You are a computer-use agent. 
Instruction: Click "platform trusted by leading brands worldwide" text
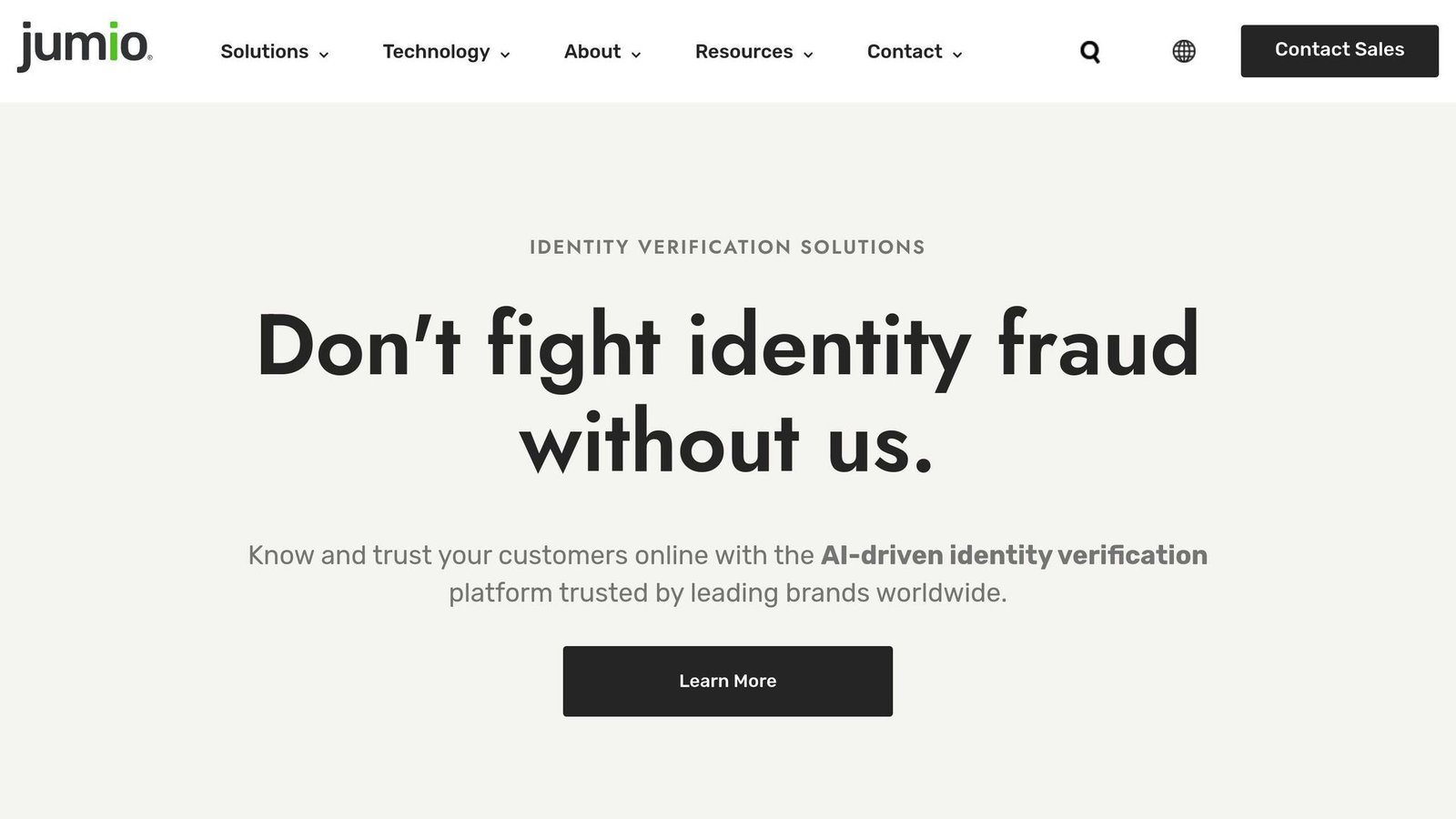coord(728,593)
